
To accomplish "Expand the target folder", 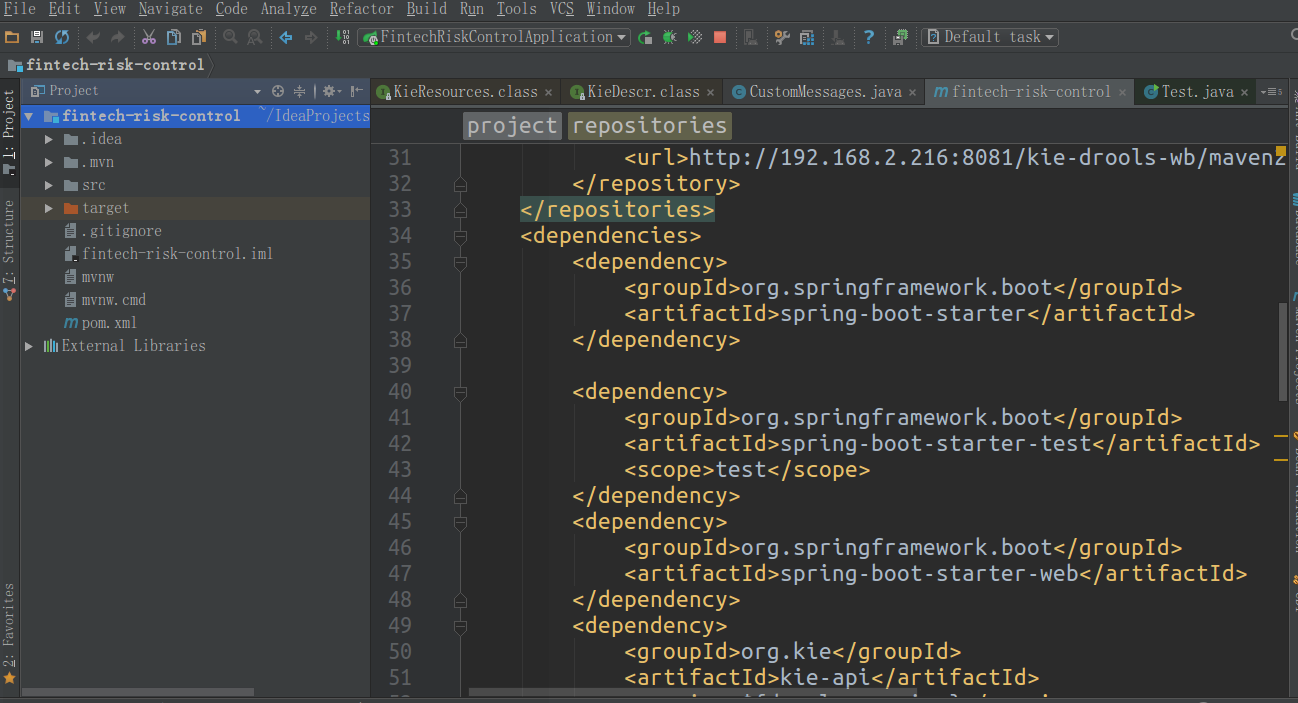I will tap(49, 208).
